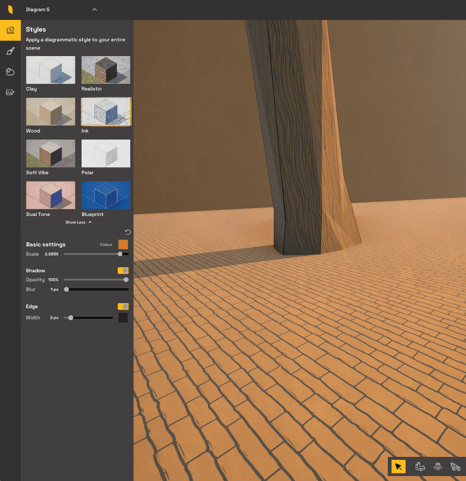The height and width of the screenshot is (481, 466).
Task: Click the Styles panel heading
Action: (36, 30)
